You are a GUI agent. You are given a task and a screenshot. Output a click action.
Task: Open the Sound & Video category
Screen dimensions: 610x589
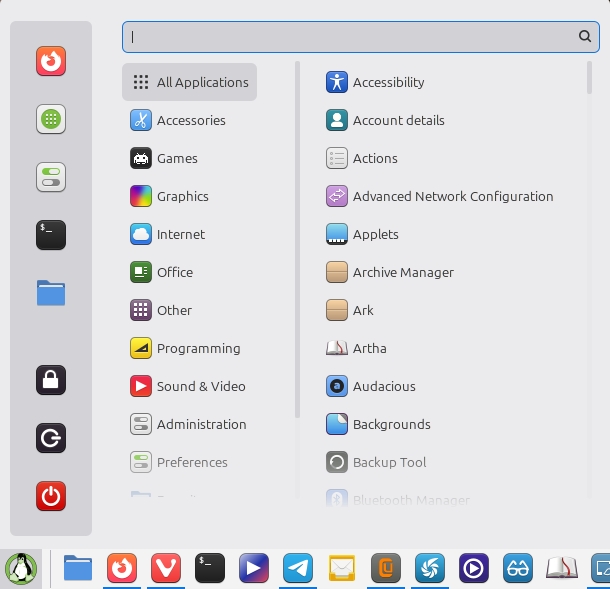[x=189, y=386]
